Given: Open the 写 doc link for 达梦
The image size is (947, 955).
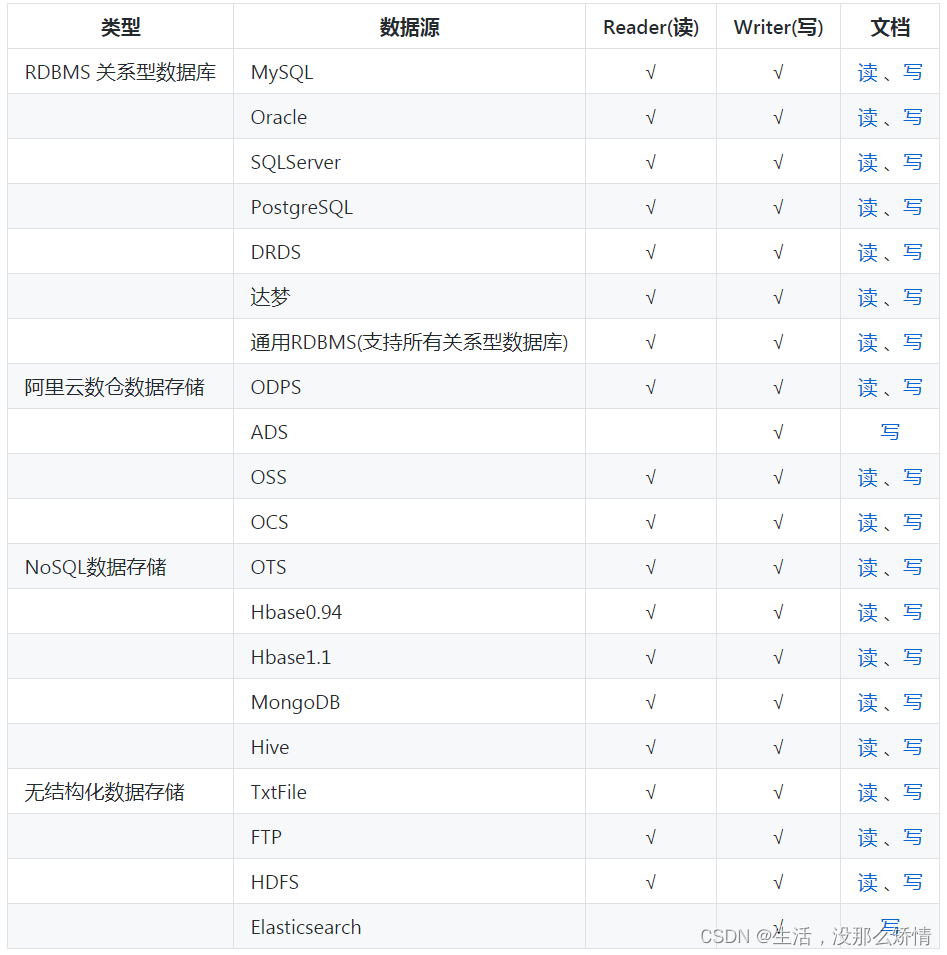Looking at the screenshot, I should click(x=912, y=297).
